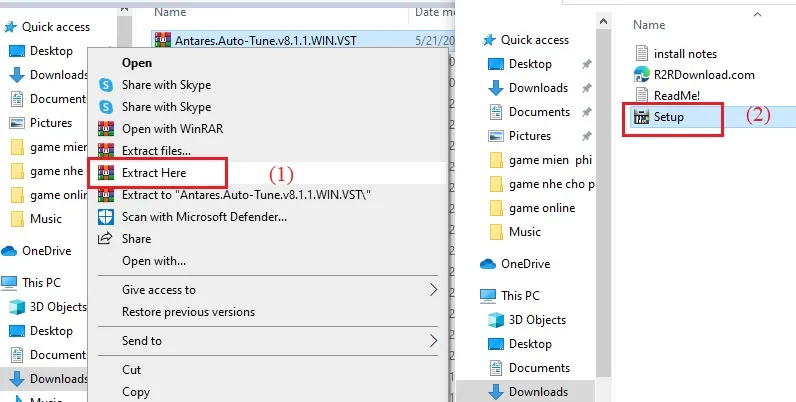Click the install notes document icon

pos(642,53)
